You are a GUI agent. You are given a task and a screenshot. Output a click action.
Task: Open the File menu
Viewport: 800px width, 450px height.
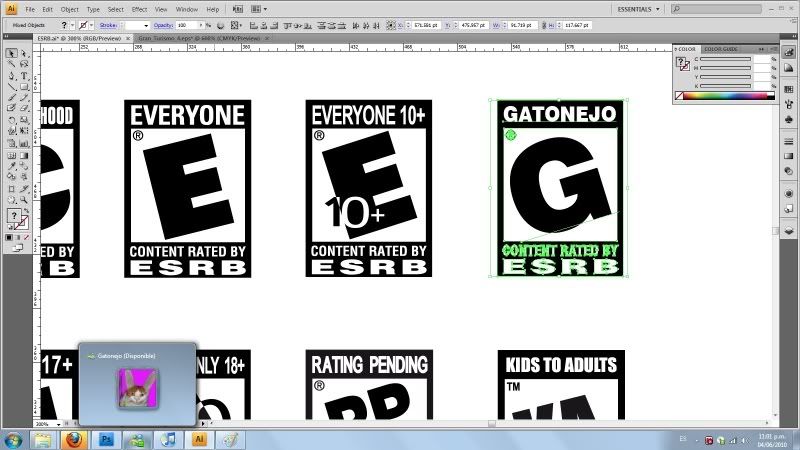coord(30,9)
